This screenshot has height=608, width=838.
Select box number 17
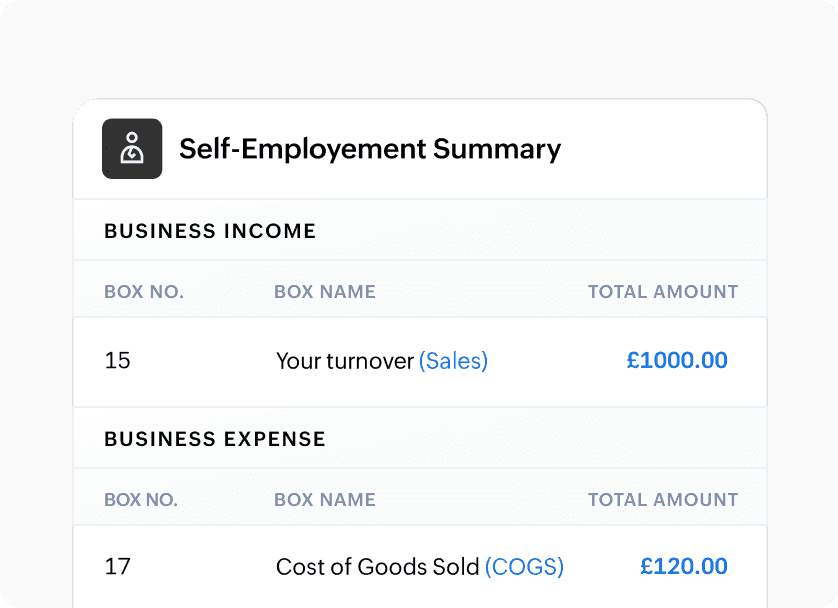point(118,567)
